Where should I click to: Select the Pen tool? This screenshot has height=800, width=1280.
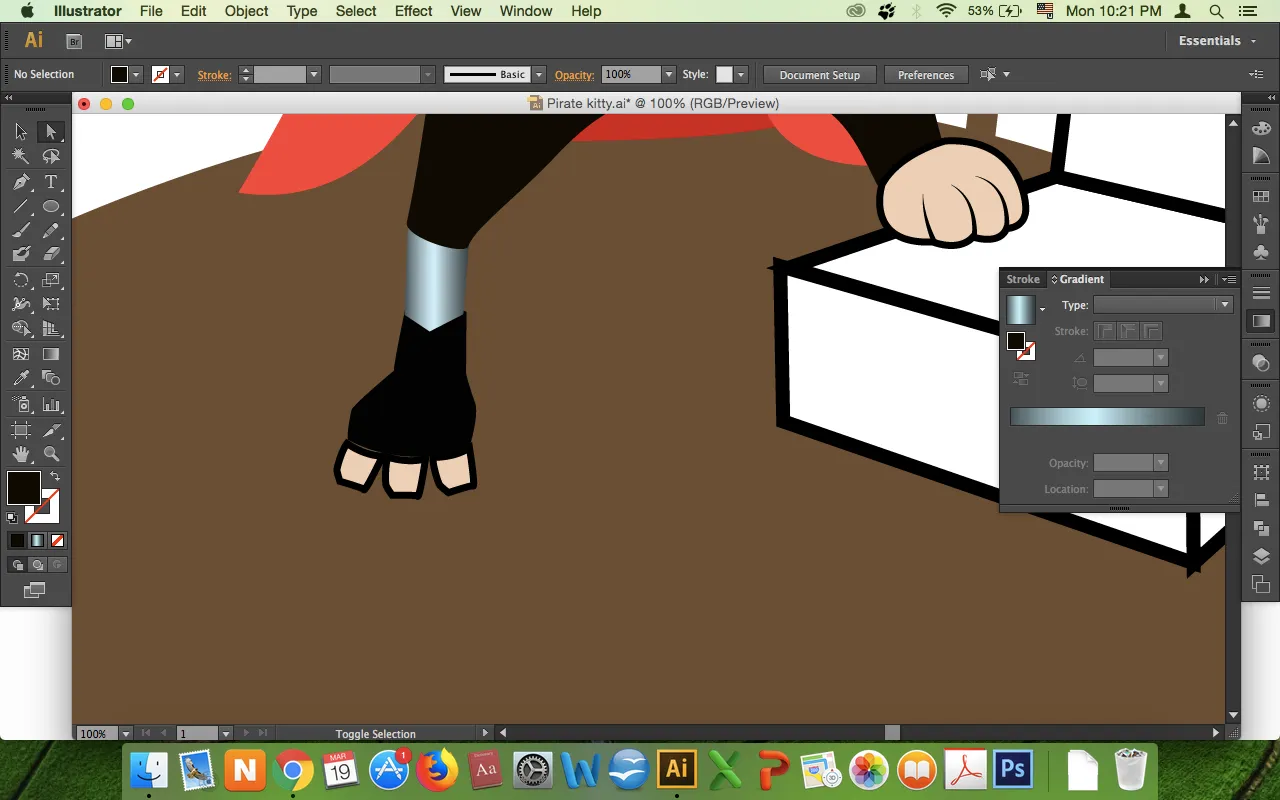tap(21, 182)
